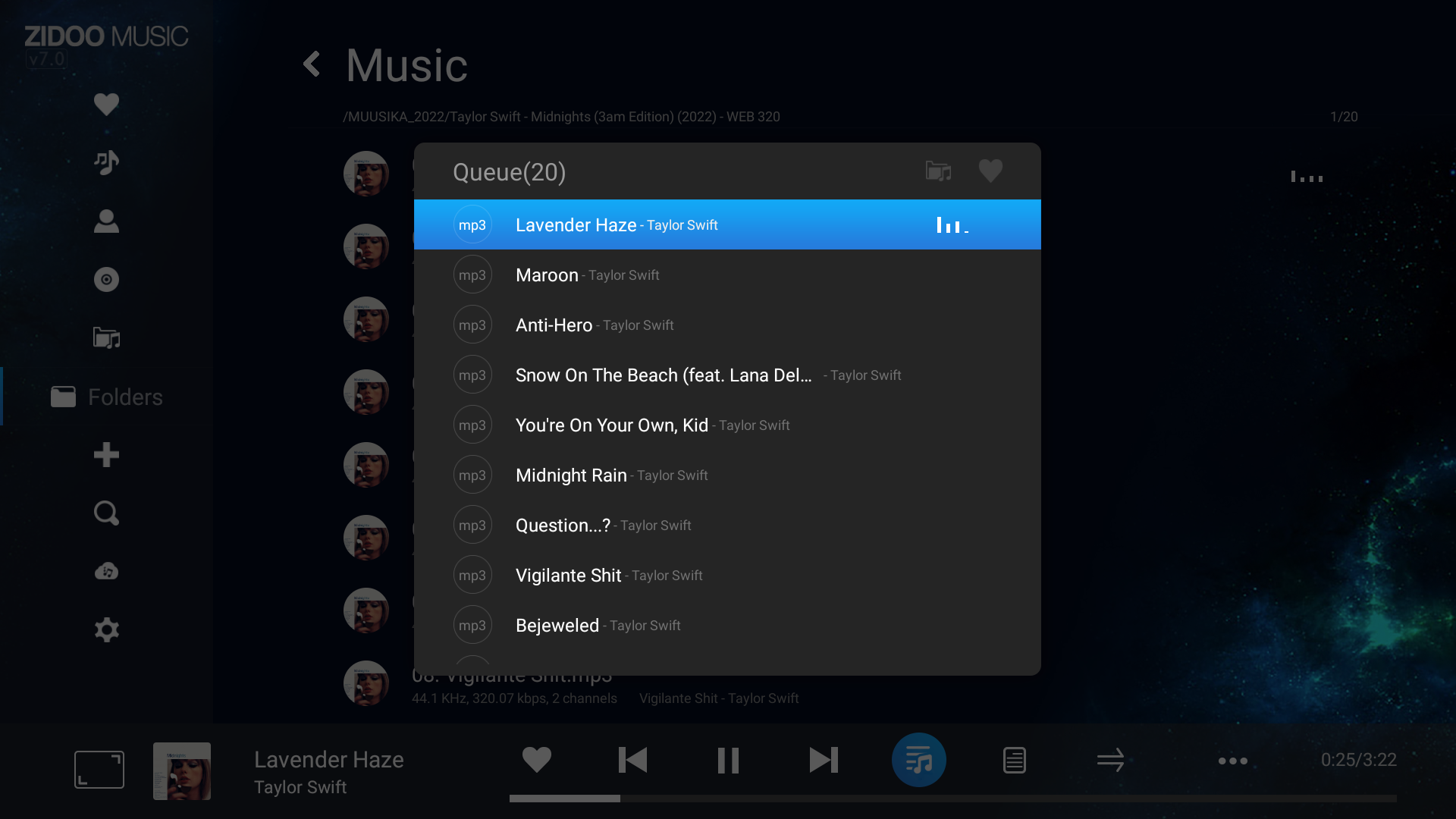Click mp3 badge next to Bejeweled
Screen dimensions: 1456x819
click(472, 625)
